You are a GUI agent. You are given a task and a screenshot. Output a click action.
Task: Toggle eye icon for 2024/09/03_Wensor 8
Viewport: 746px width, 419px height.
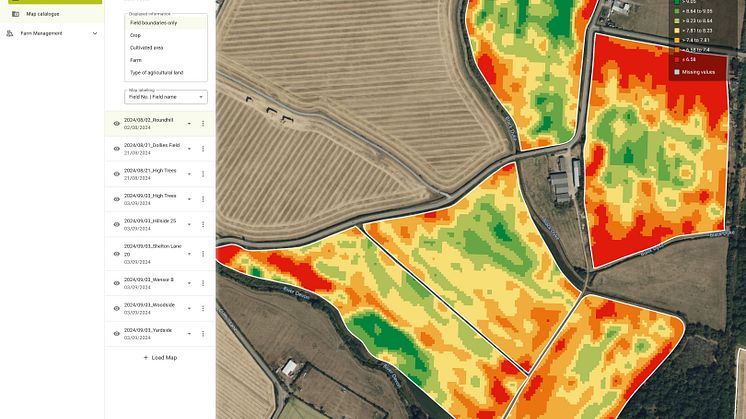tap(116, 283)
